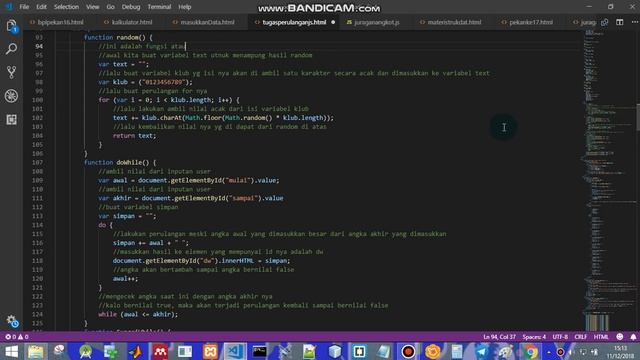This screenshot has height=360, width=640.
Task: Click the errors and warnings count in status bar
Action: 17,337
